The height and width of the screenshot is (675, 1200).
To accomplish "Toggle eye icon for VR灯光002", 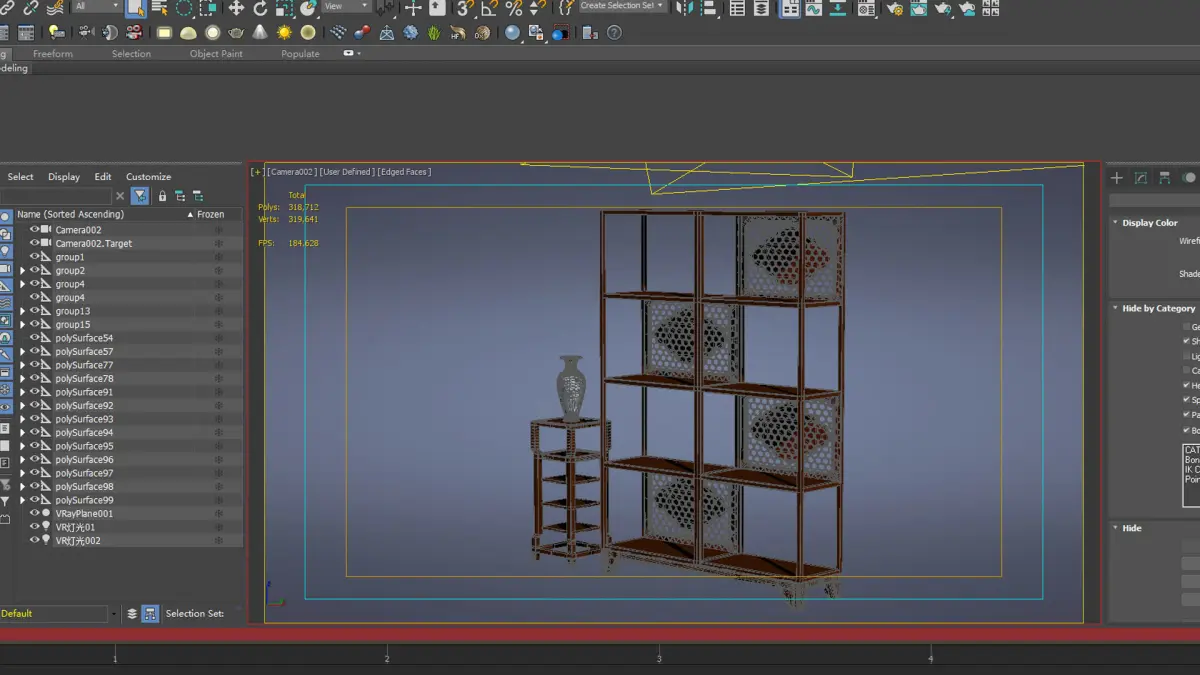I will 34,540.
